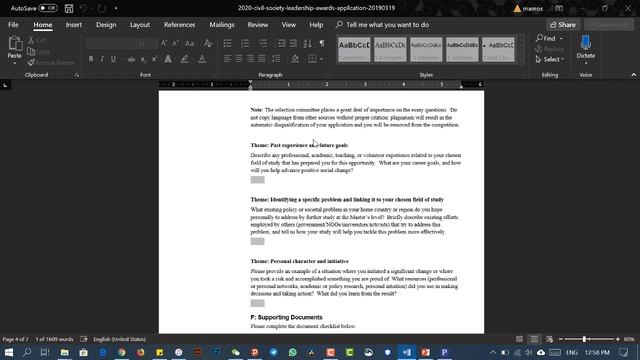Click the Numbering list icon
Viewport: 640px width, 360px height.
point(245,43)
